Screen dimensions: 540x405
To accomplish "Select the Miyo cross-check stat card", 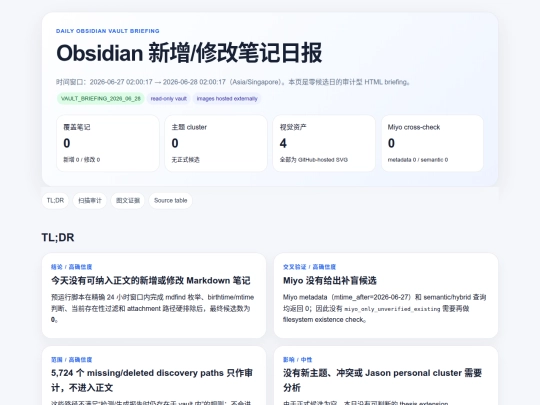I will (x=432, y=143).
